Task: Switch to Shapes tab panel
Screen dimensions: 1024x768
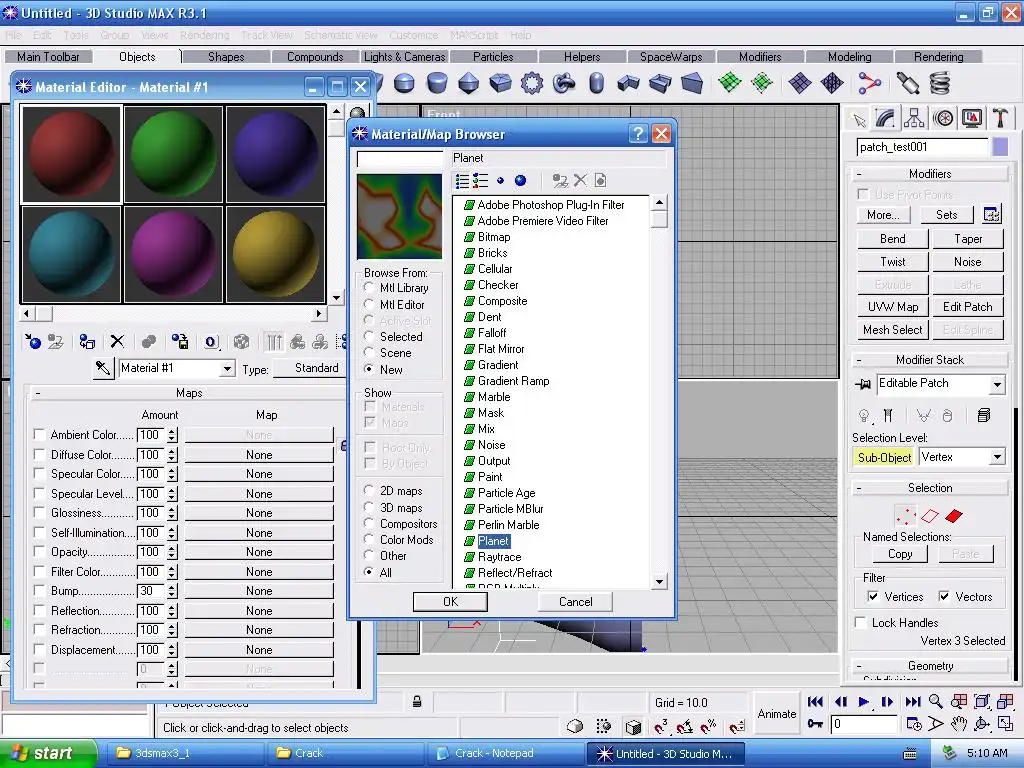Action: point(226,57)
